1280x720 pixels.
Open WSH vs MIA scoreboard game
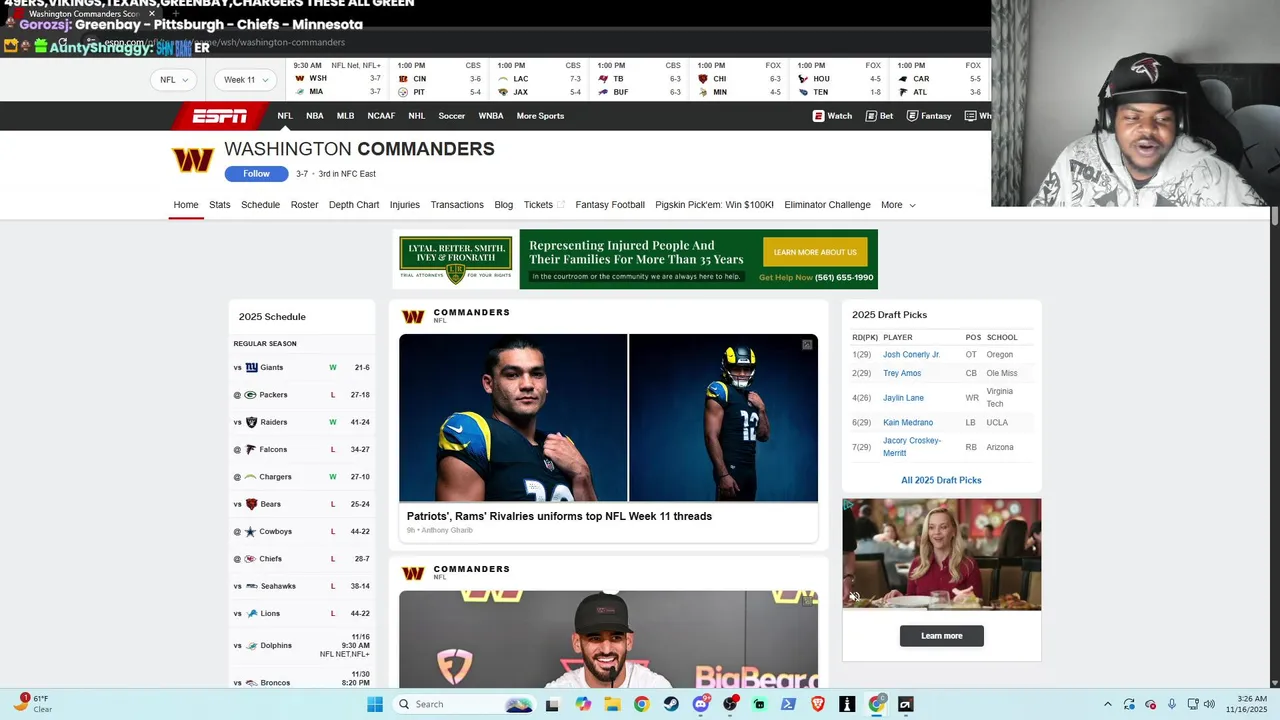pos(337,79)
